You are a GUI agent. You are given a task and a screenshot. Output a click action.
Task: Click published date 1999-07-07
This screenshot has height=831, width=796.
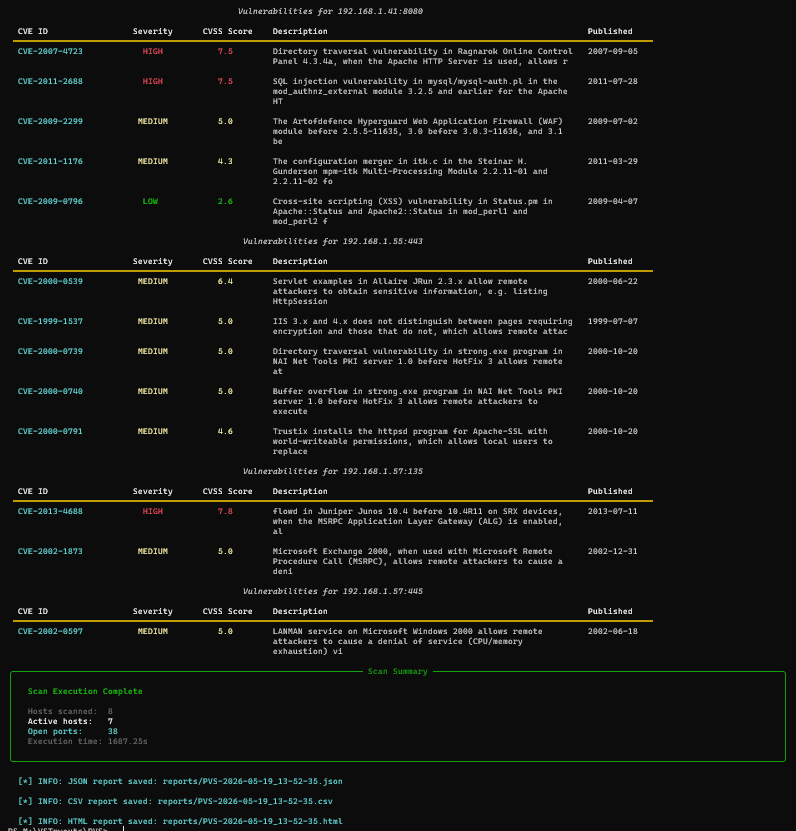coord(613,321)
